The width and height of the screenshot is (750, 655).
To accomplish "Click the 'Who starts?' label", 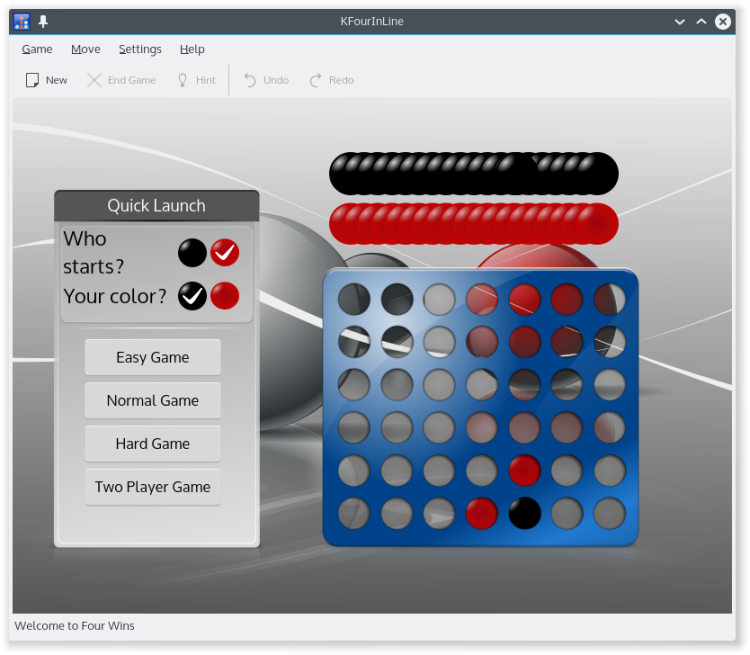I will coord(94,253).
